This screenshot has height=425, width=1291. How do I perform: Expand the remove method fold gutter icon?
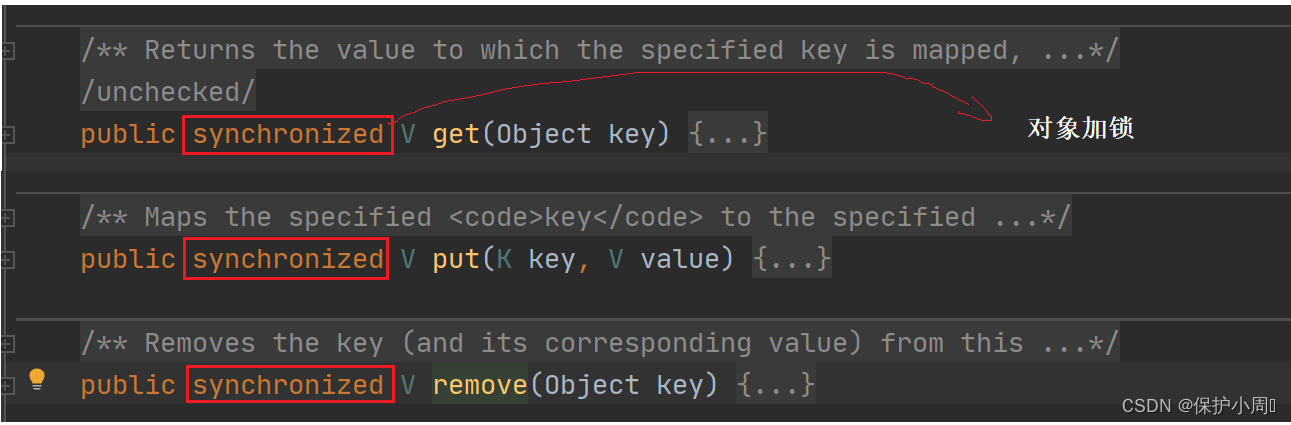click(8, 385)
